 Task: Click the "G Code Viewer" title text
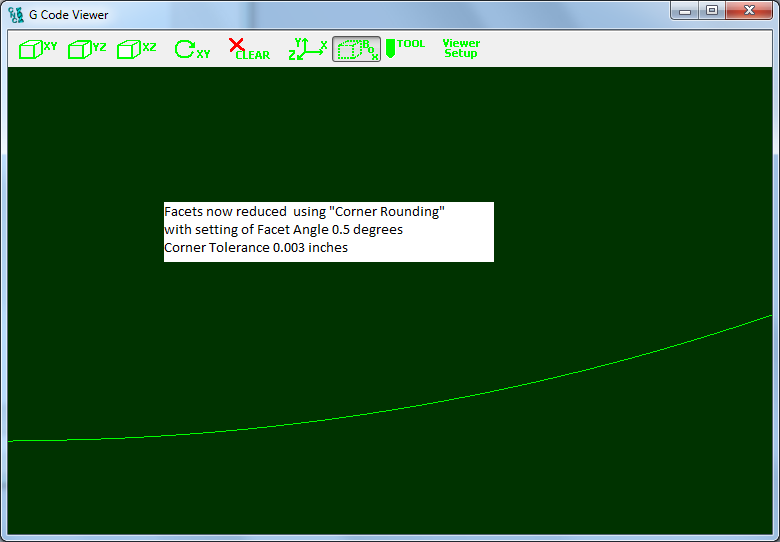(69, 15)
